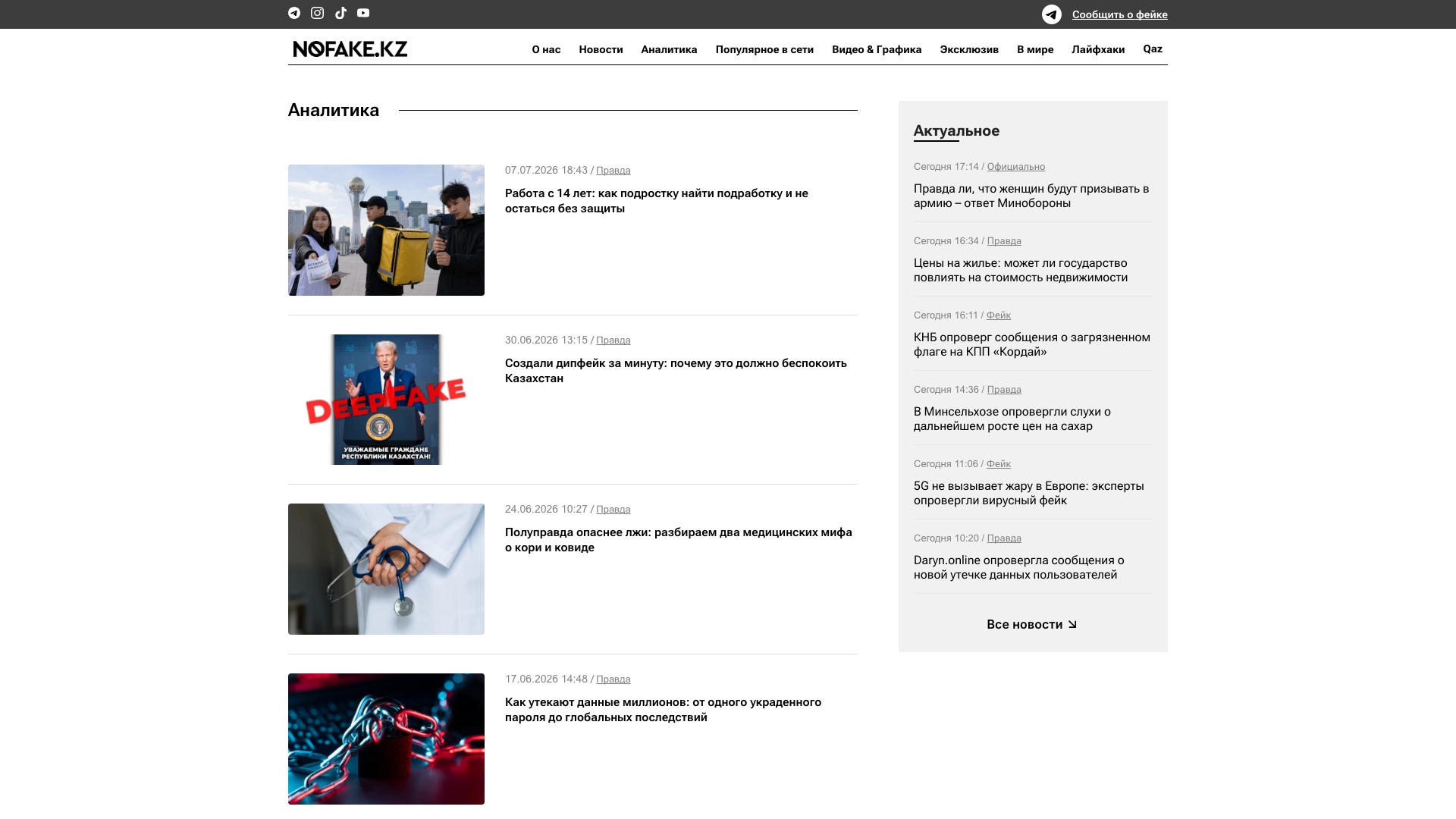Open article Работа с 14 лет

[657, 201]
